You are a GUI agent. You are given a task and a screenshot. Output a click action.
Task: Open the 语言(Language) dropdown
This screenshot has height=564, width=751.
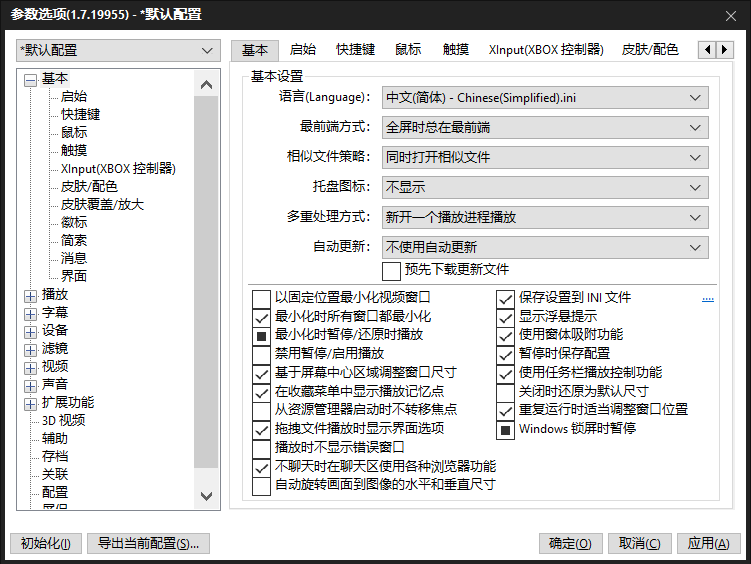pos(544,97)
